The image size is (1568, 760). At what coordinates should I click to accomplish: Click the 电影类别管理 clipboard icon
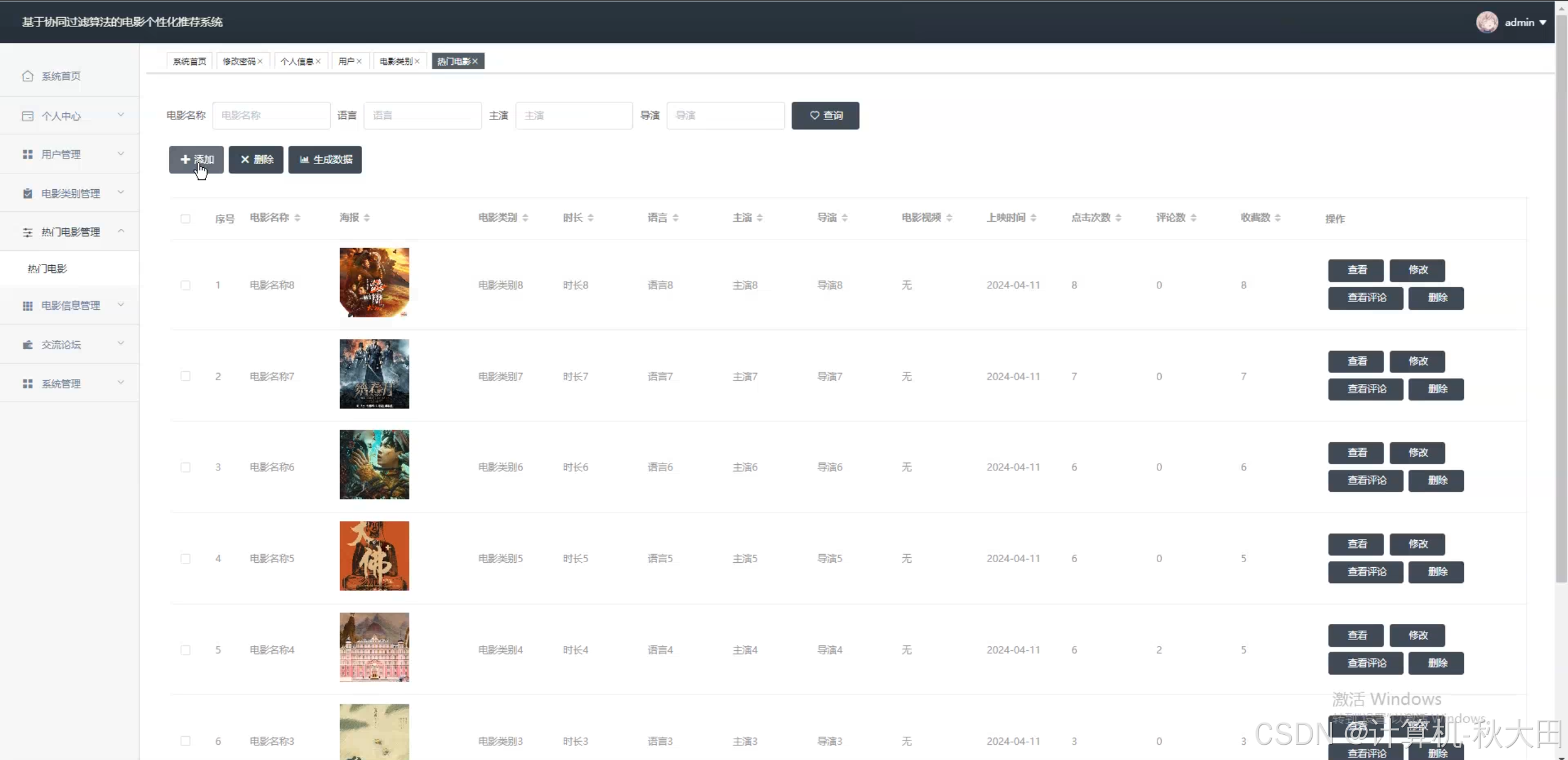pyautogui.click(x=28, y=194)
